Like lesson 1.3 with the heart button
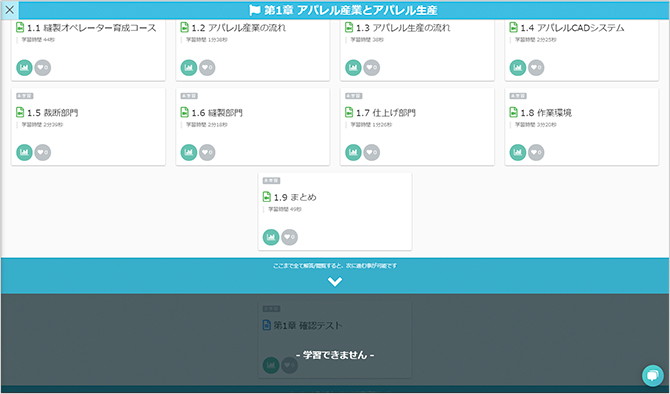This screenshot has width=670, height=394. click(372, 68)
